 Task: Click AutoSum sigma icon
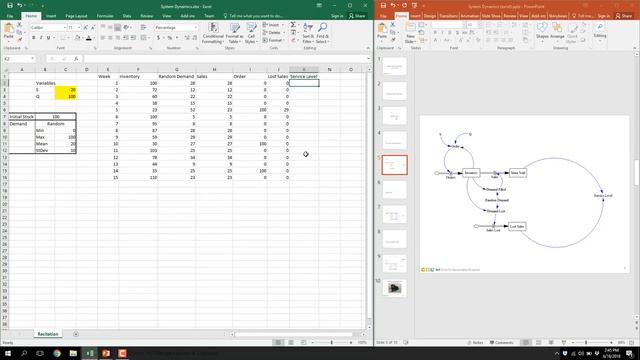coord(293,25)
